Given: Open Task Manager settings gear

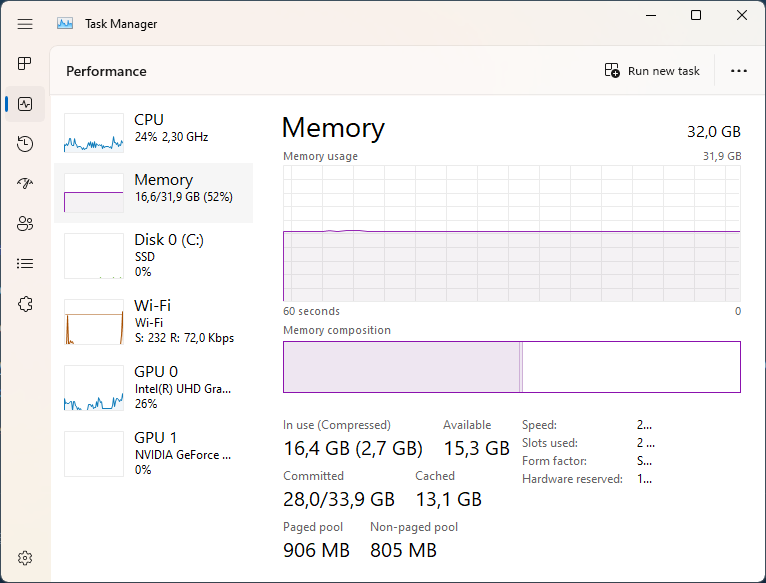Looking at the screenshot, I should pyautogui.click(x=25, y=558).
